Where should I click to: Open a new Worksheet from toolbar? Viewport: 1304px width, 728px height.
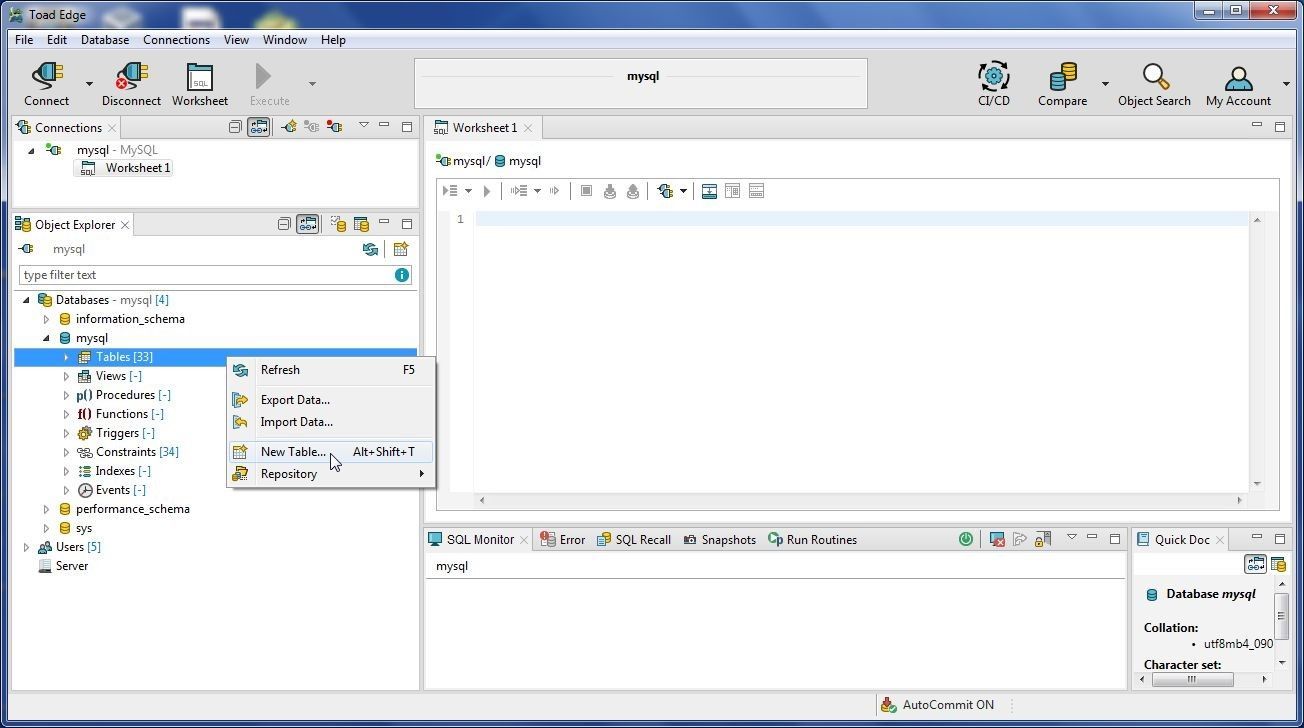coord(200,85)
